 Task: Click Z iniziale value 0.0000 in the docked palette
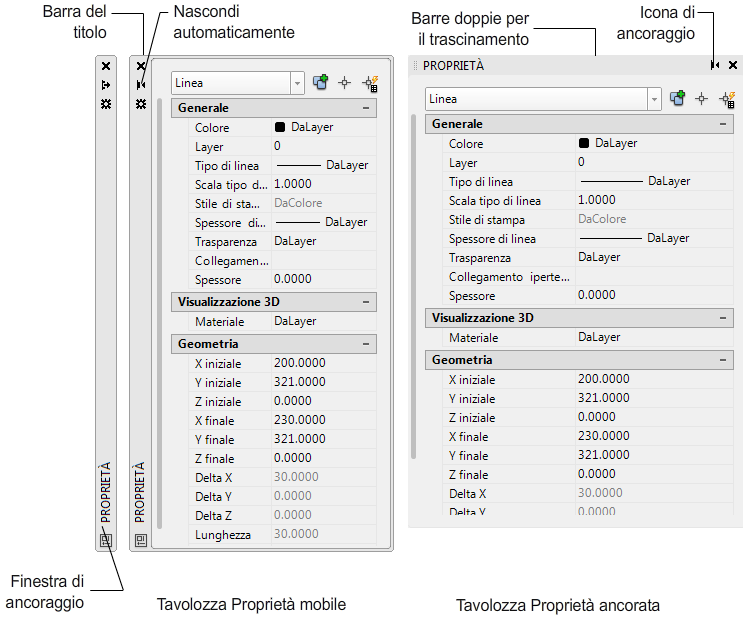coord(654,417)
